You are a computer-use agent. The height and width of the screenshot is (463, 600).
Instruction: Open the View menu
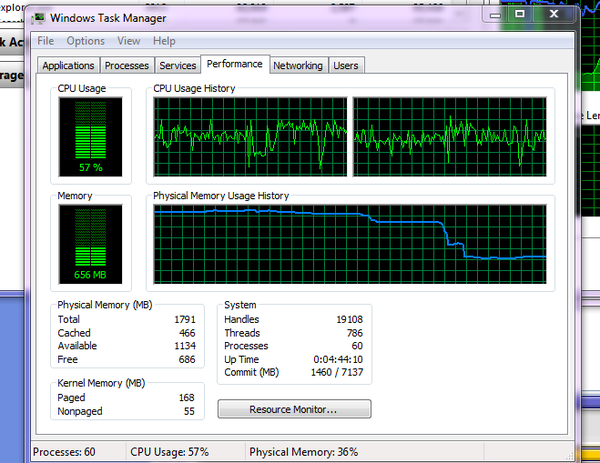pyautogui.click(x=128, y=41)
